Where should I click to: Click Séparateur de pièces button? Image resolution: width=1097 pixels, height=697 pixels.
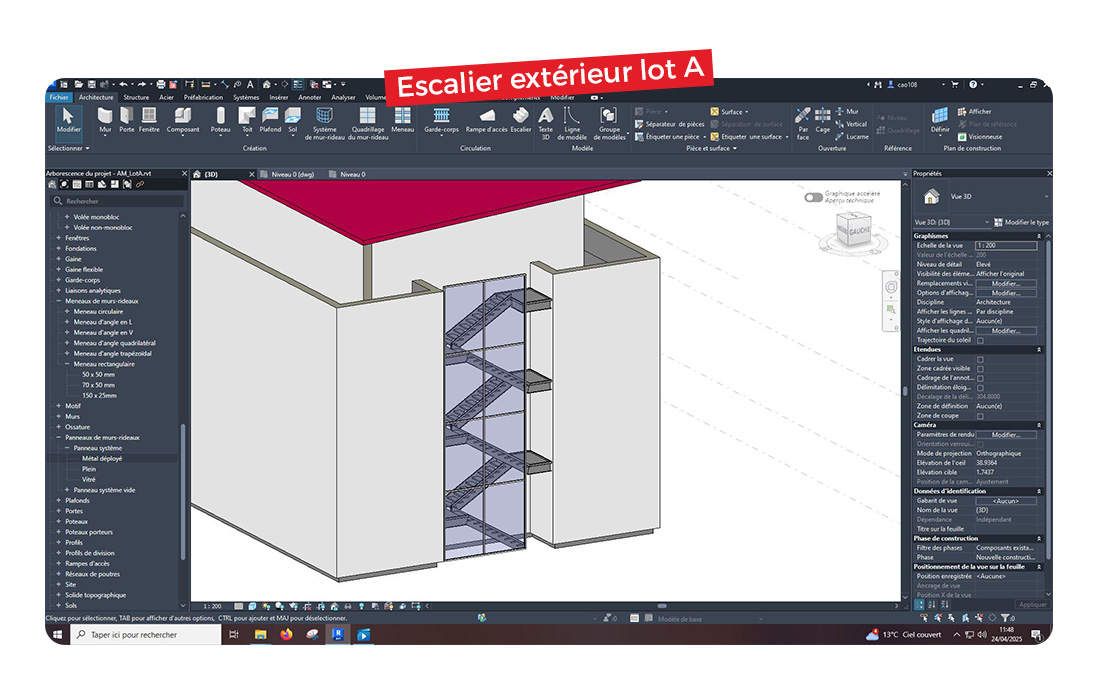[670, 124]
